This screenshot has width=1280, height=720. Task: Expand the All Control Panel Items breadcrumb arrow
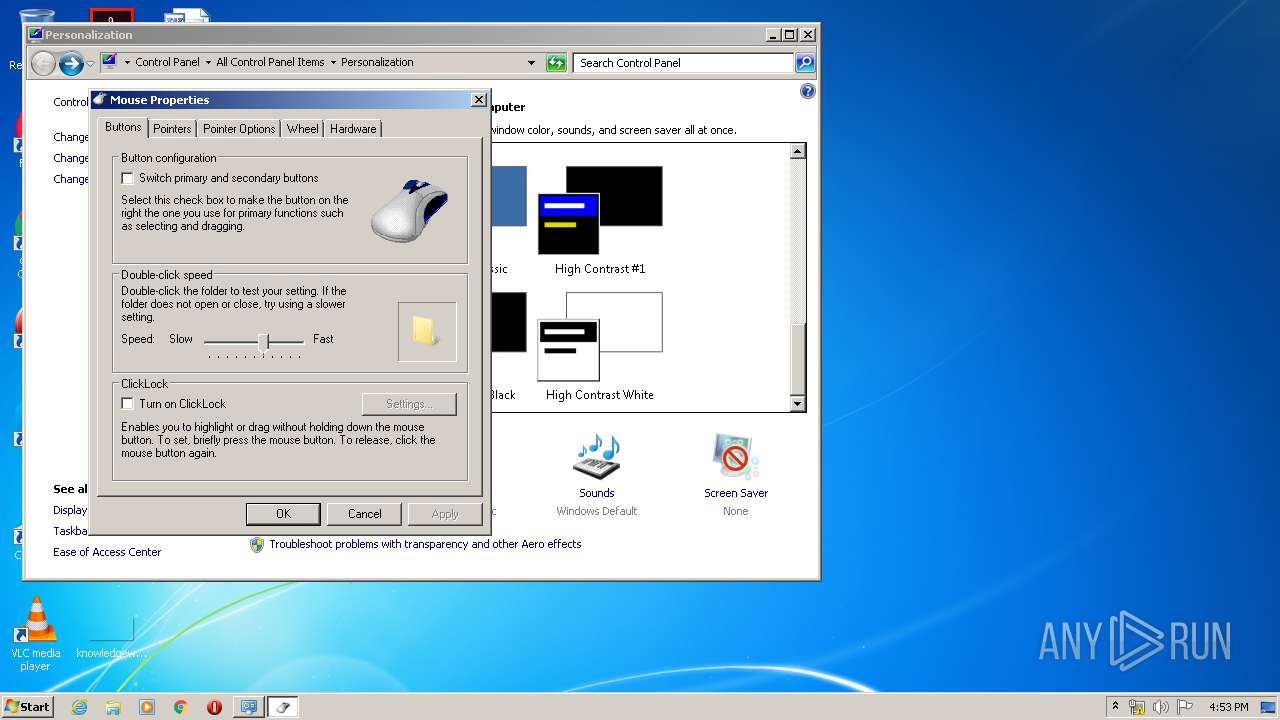pyautogui.click(x=333, y=62)
